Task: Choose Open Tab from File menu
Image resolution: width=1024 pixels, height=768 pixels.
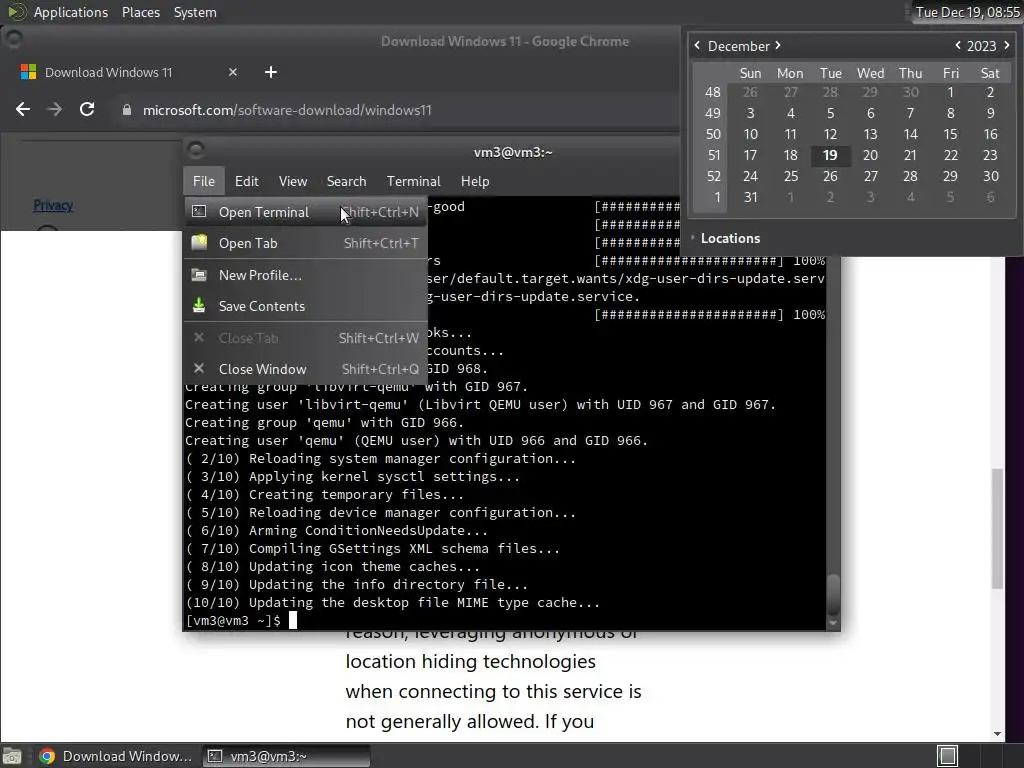Action: (x=305, y=242)
